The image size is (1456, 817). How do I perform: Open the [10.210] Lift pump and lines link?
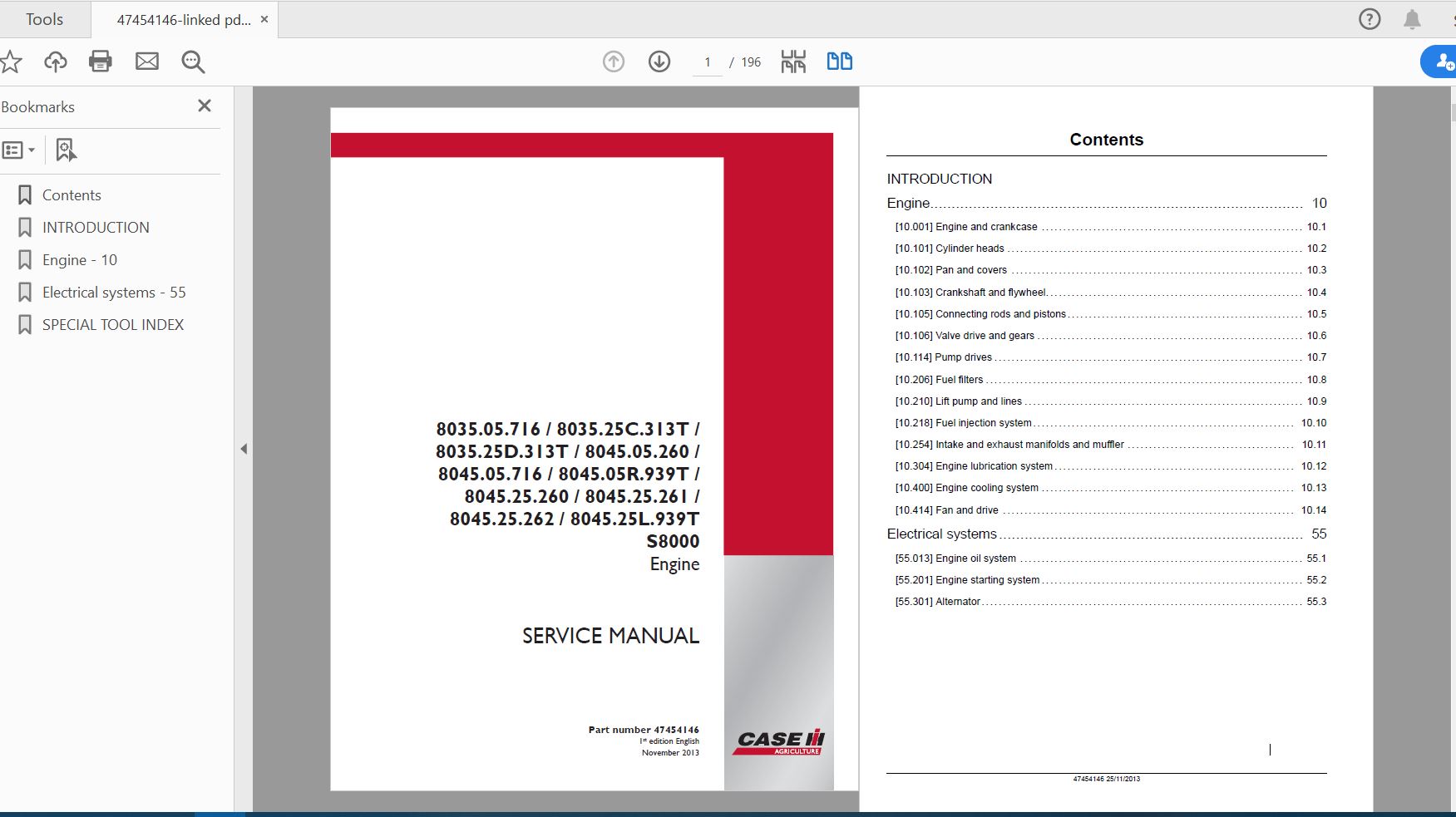pyautogui.click(x=1111, y=401)
